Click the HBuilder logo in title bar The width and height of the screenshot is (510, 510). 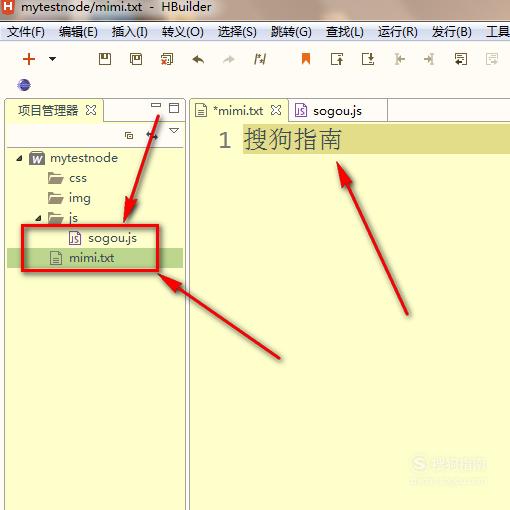point(8,7)
